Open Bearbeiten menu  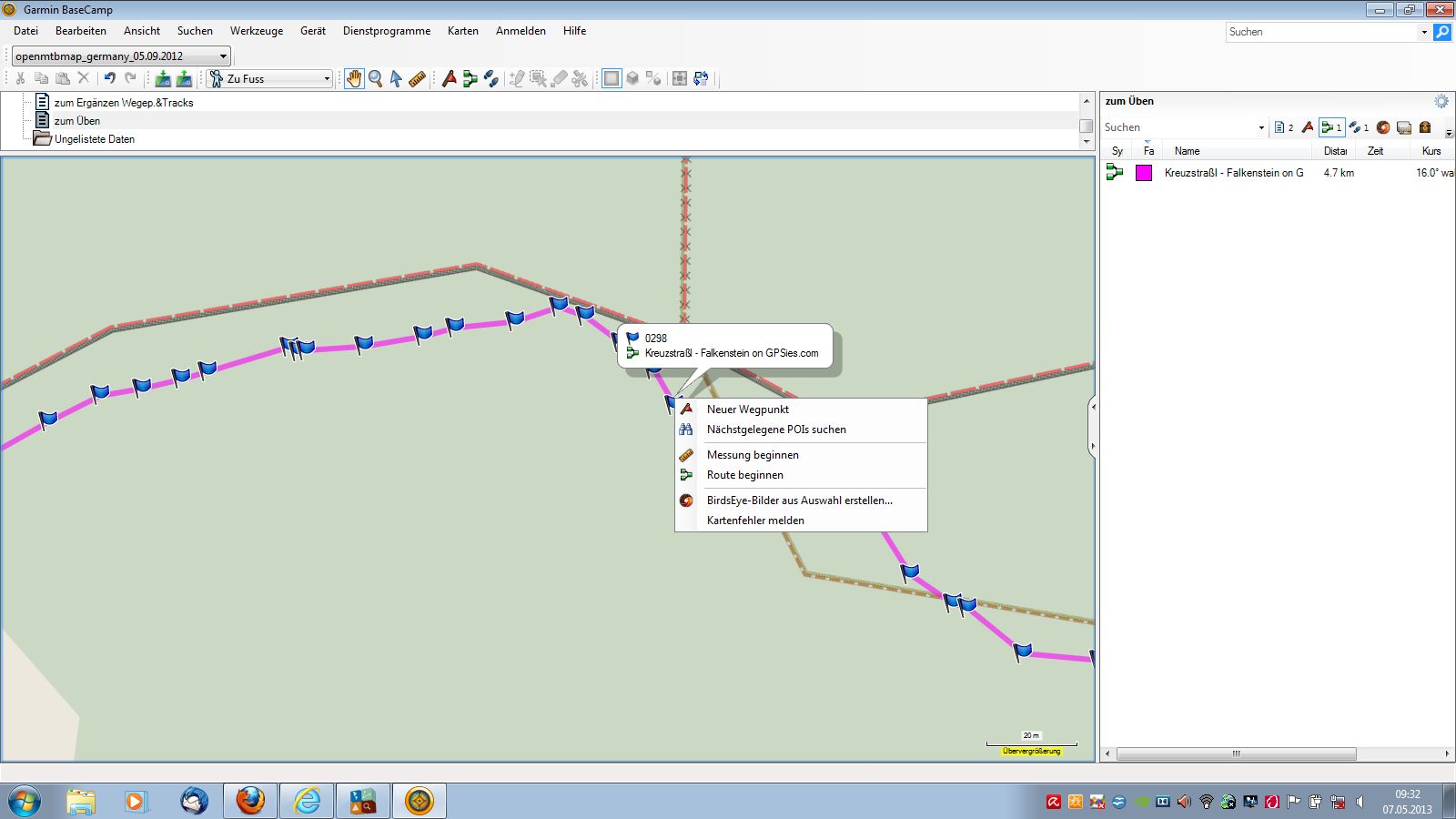point(81,31)
